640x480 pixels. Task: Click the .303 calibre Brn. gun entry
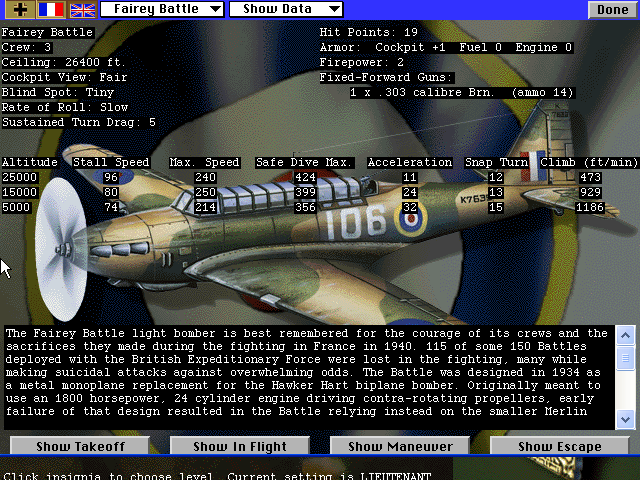461,93
